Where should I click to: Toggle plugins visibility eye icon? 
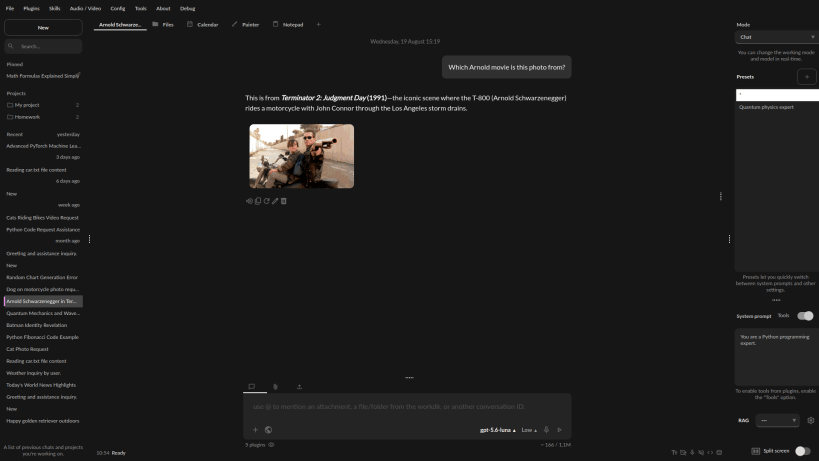[271, 445]
